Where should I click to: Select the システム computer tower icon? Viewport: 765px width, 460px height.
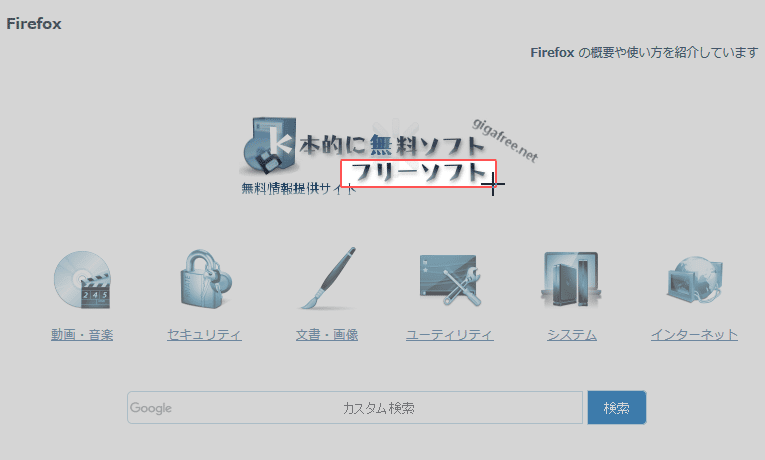pos(571,280)
